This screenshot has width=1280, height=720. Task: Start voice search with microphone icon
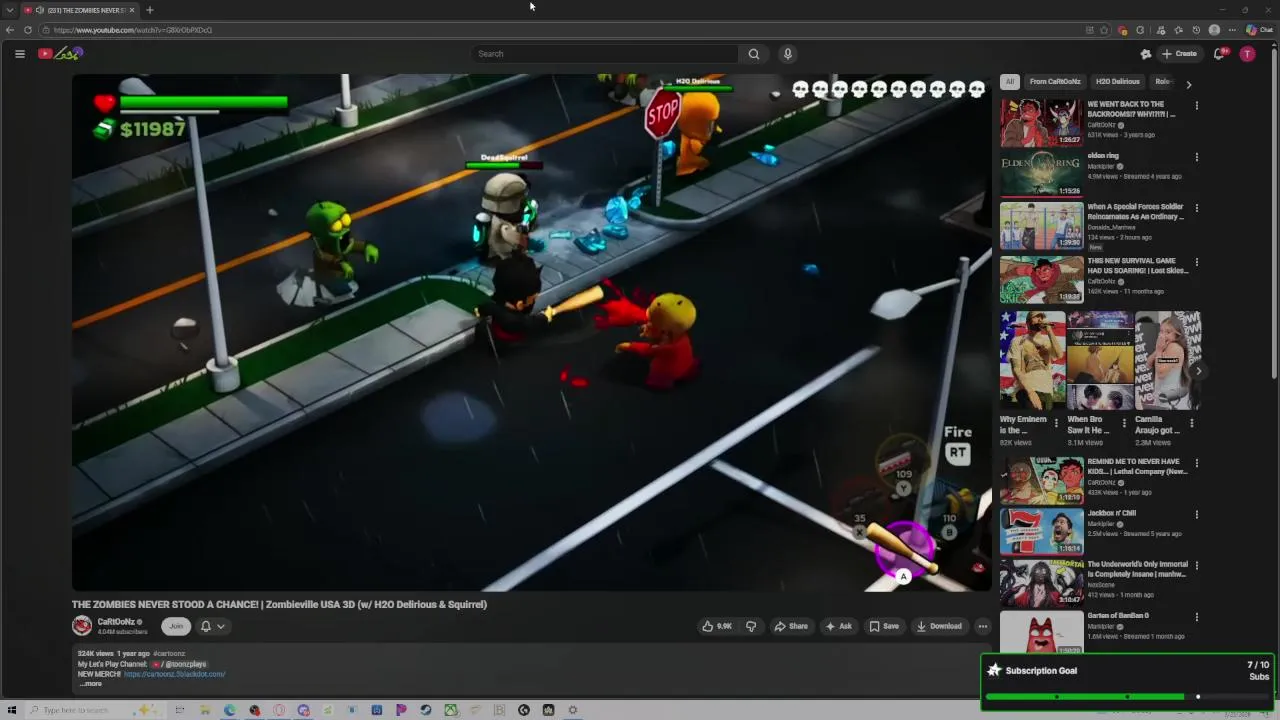pyautogui.click(x=788, y=54)
